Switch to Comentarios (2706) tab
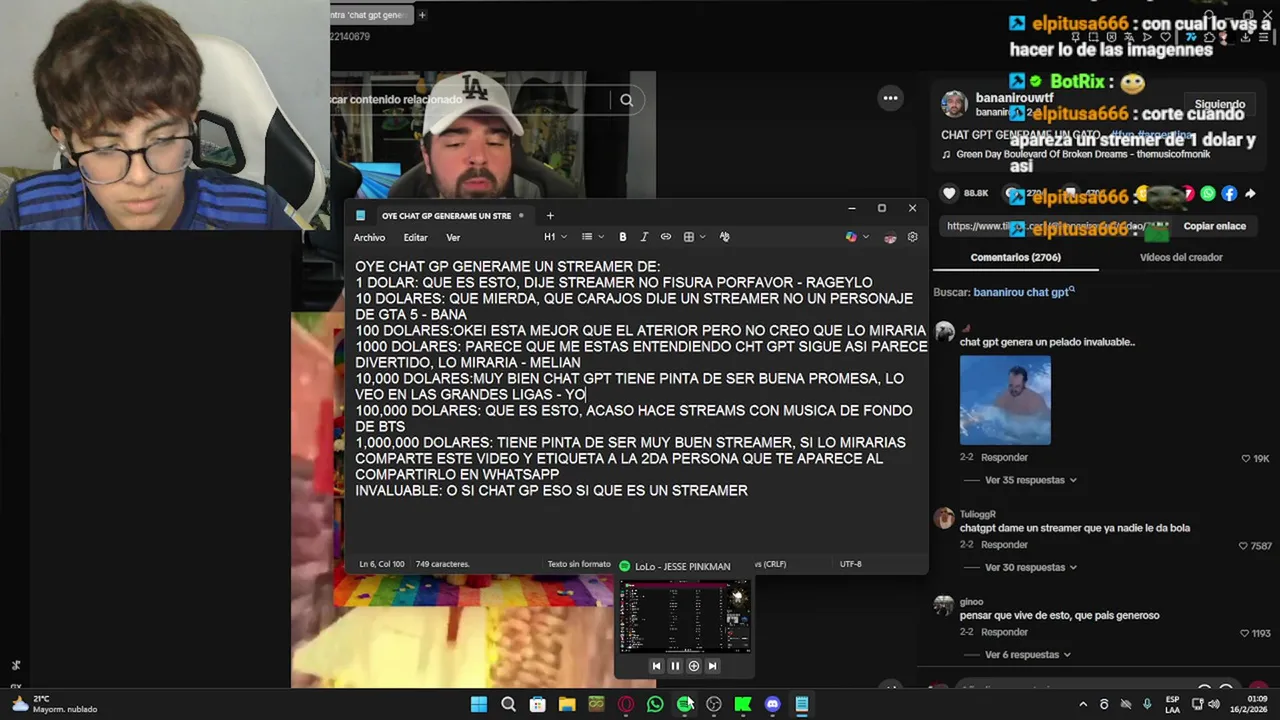Screen dimensions: 1280x720 pos(1015,257)
